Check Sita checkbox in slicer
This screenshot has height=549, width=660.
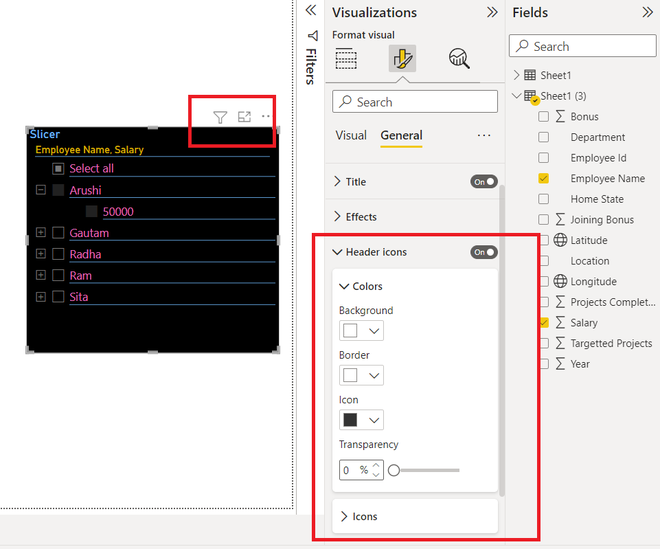point(58,296)
